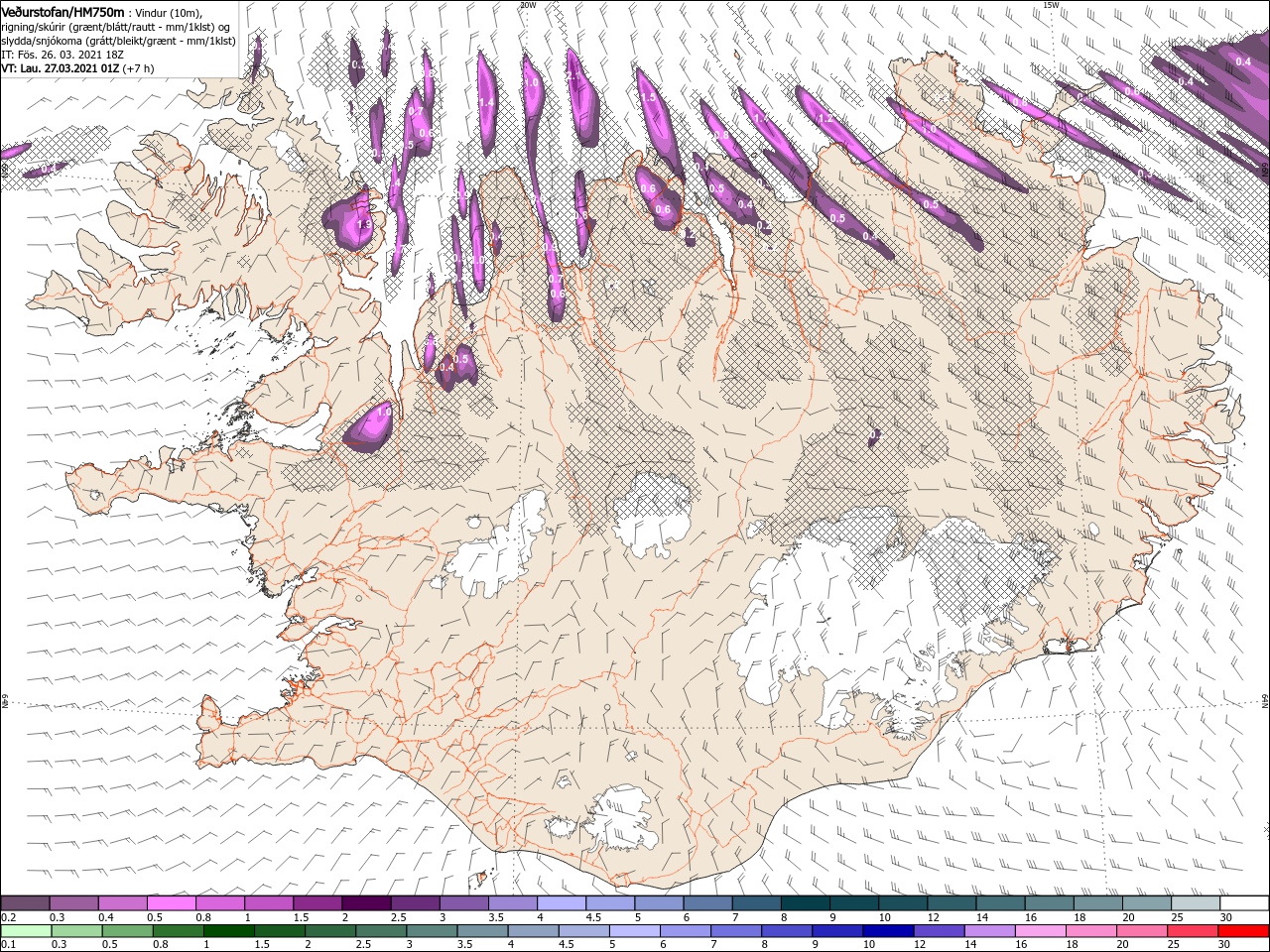The image size is (1270, 952).
Task: Select the dark green 1 swatch in rain scale
Action: point(228,930)
